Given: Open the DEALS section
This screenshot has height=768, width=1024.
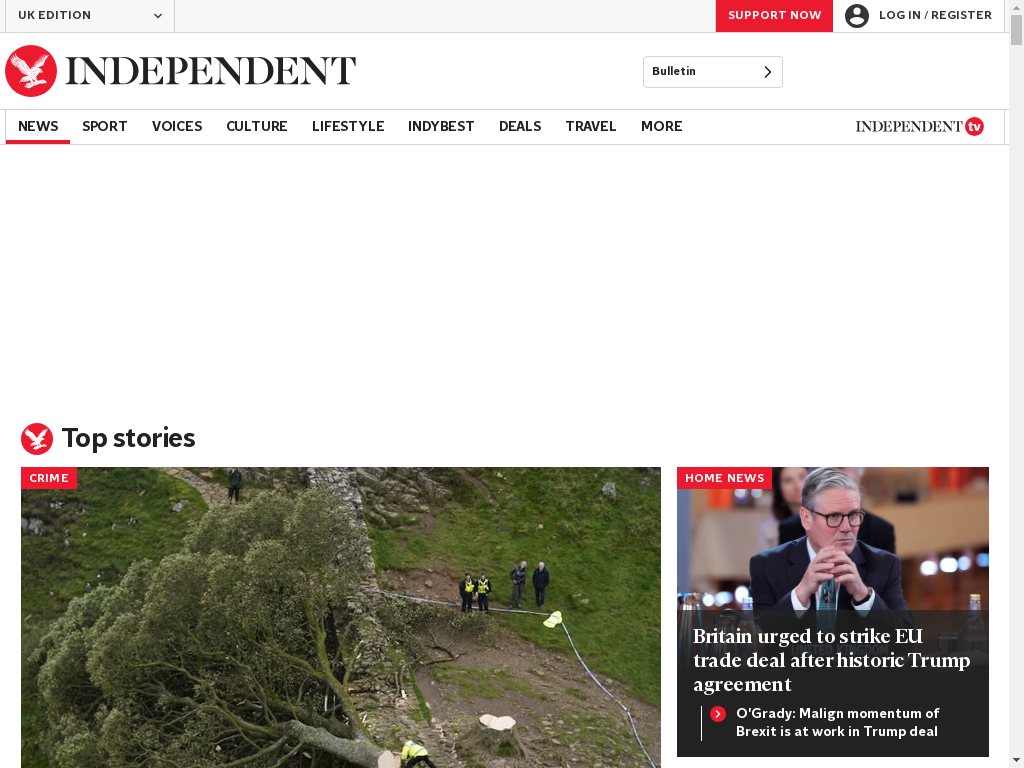Looking at the screenshot, I should [x=520, y=127].
